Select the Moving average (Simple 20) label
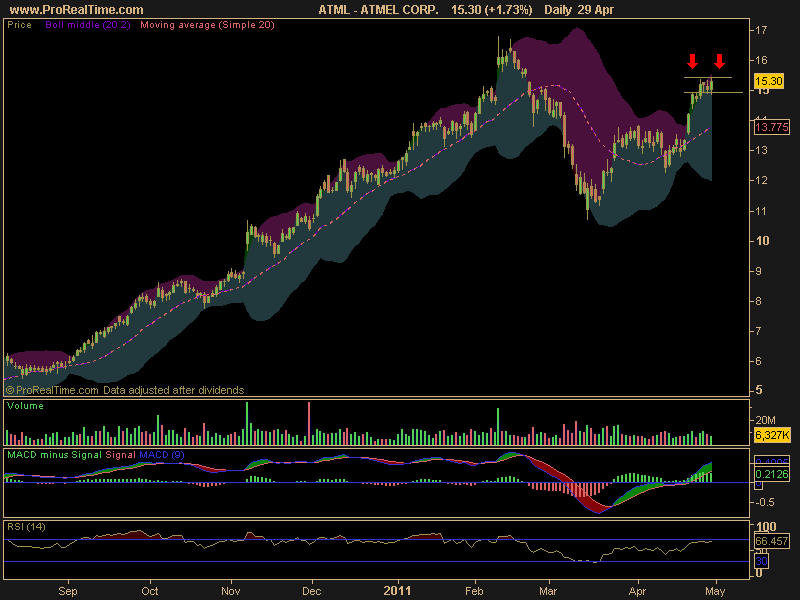800x600 pixels. [x=207, y=25]
